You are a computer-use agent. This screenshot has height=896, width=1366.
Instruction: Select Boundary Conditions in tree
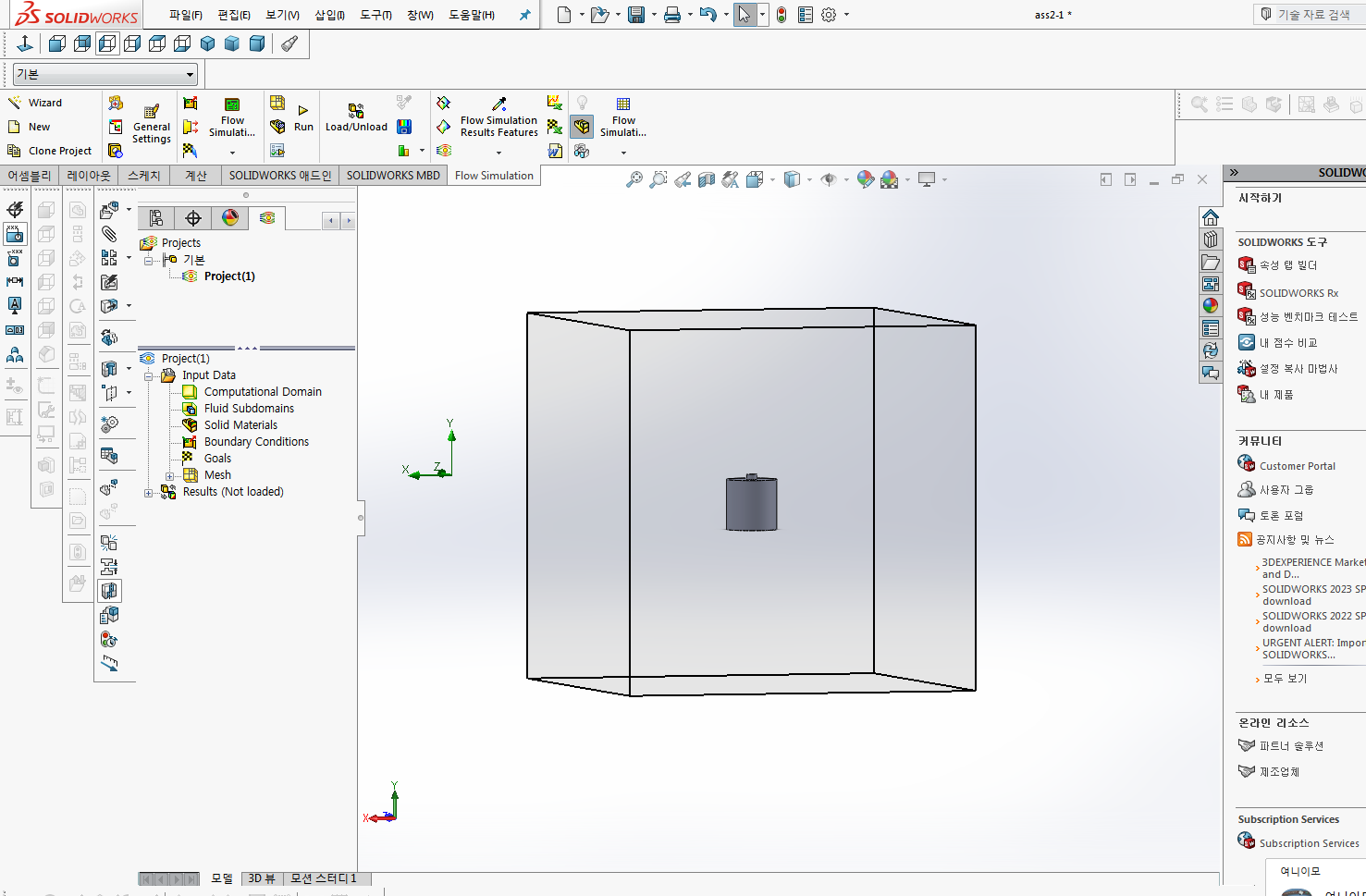click(x=256, y=442)
